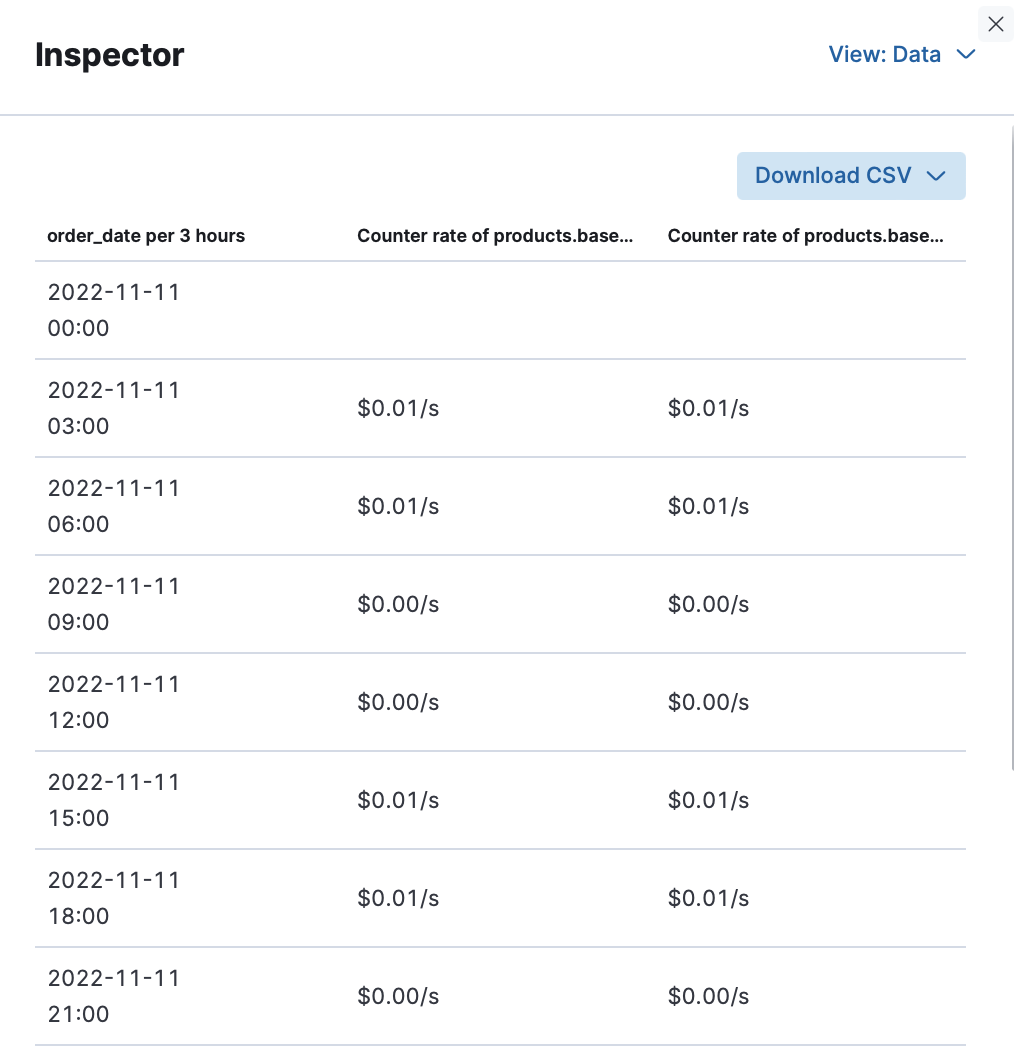The height and width of the screenshot is (1060, 1014).
Task: Click the chevron next to View: Data
Action: point(965,55)
